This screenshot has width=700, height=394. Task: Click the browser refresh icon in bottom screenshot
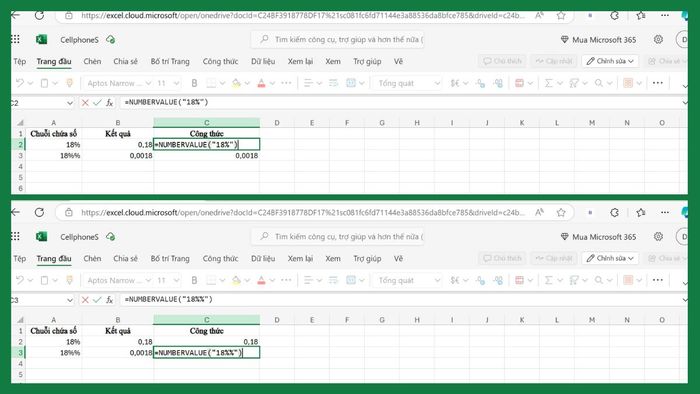(x=39, y=212)
